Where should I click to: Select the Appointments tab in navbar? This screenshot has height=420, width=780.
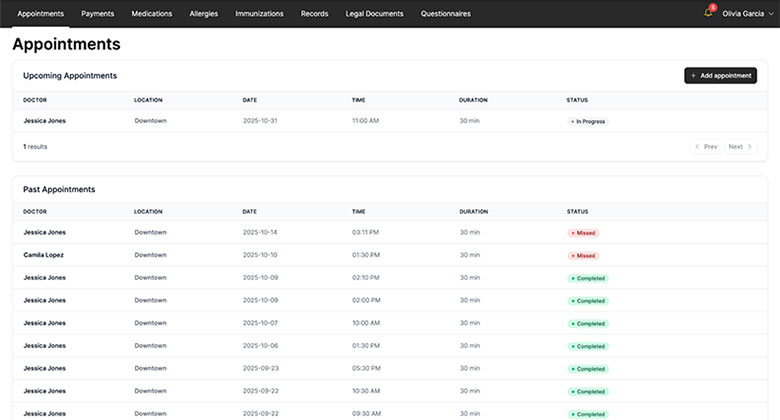coord(40,14)
